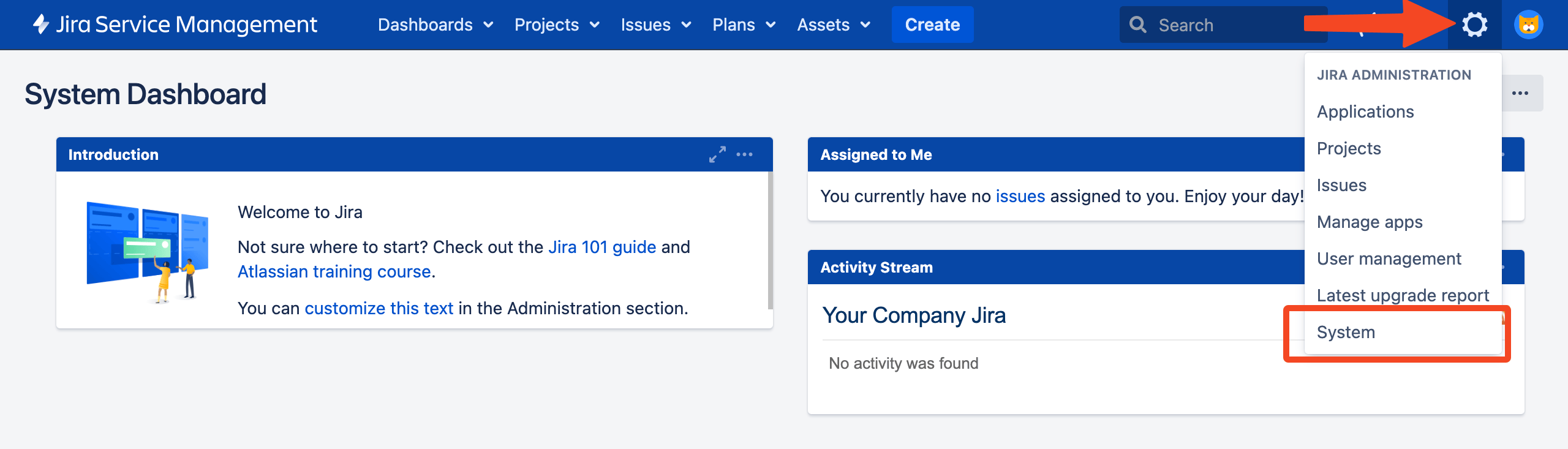Follow the customize this text link
The image size is (1568, 449).
[x=379, y=308]
